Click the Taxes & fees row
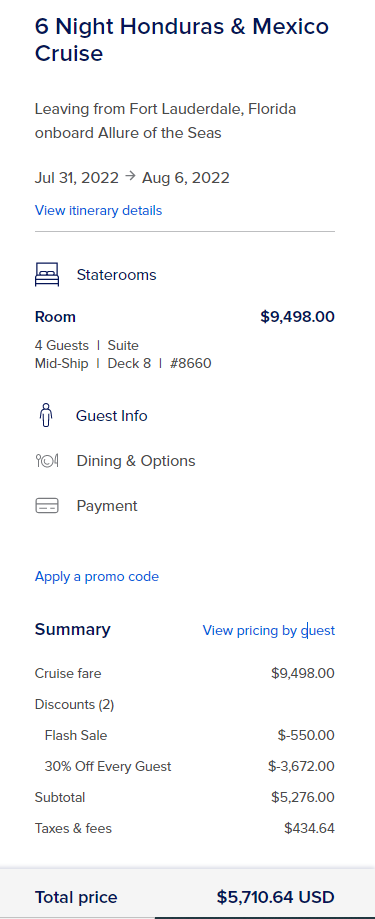This screenshot has width=375, height=919. tap(185, 829)
